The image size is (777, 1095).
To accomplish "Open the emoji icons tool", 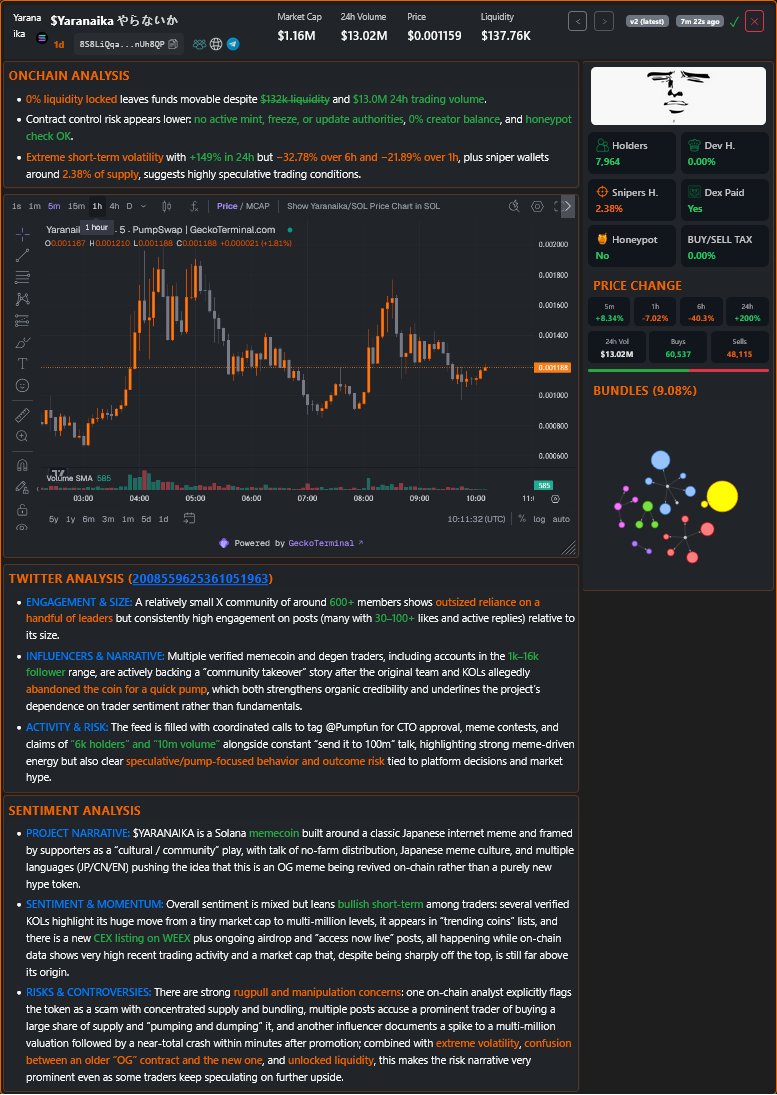I will 22,385.
